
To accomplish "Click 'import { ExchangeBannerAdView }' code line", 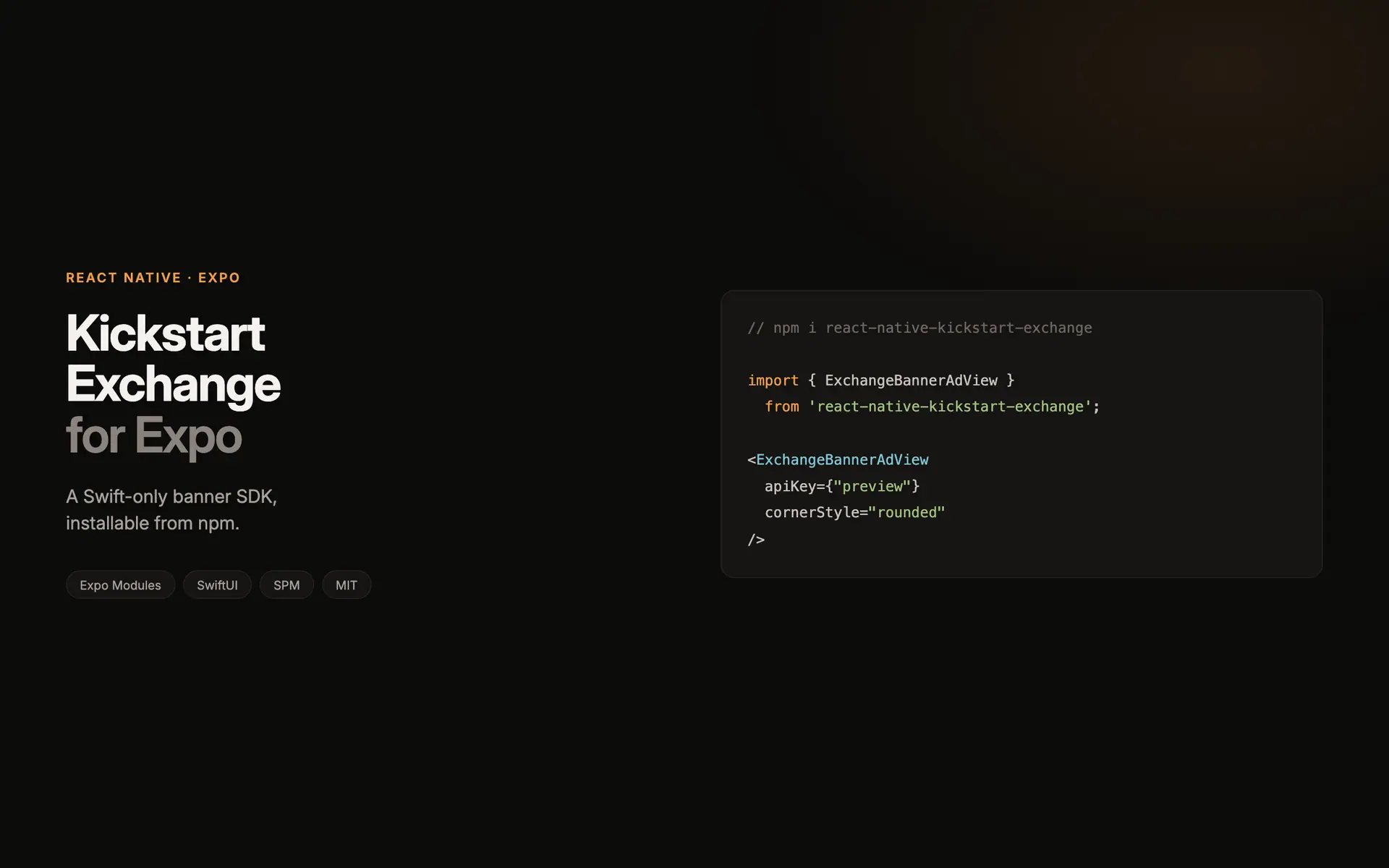I will pos(881,380).
